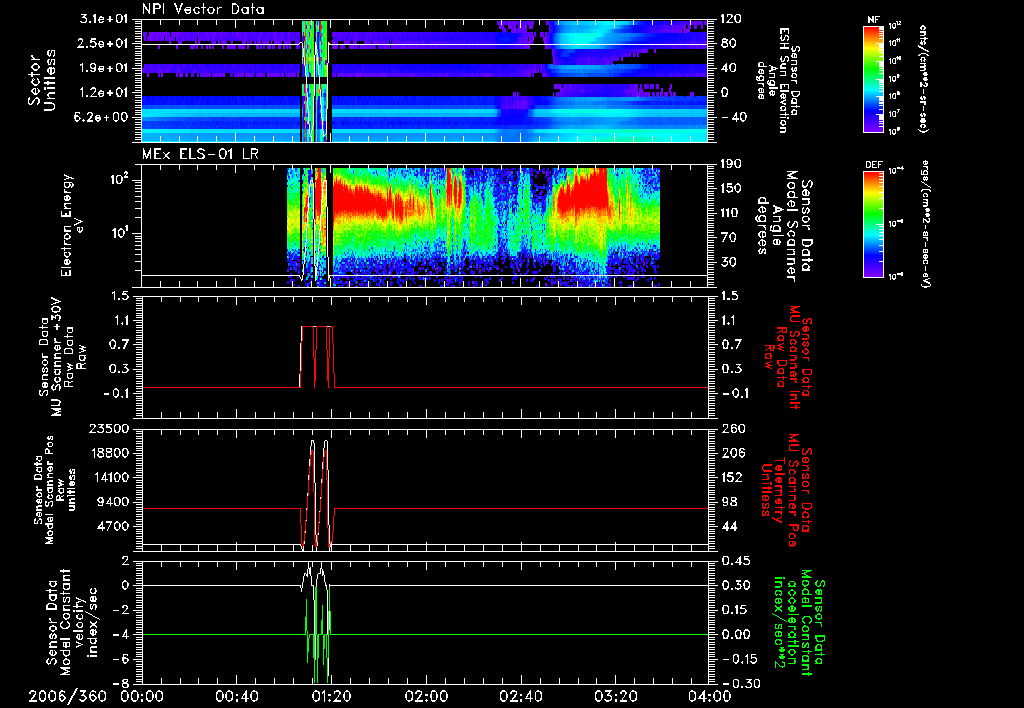Click the NF flux color bar
This screenshot has height=708, width=1024.
point(874,78)
